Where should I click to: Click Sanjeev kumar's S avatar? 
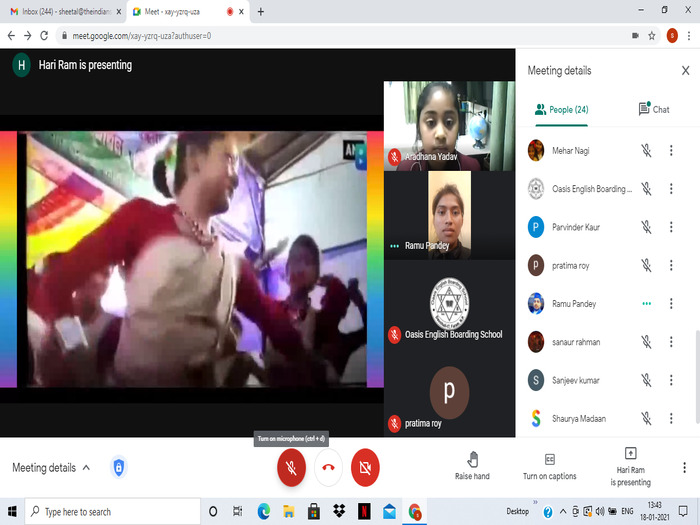536,380
